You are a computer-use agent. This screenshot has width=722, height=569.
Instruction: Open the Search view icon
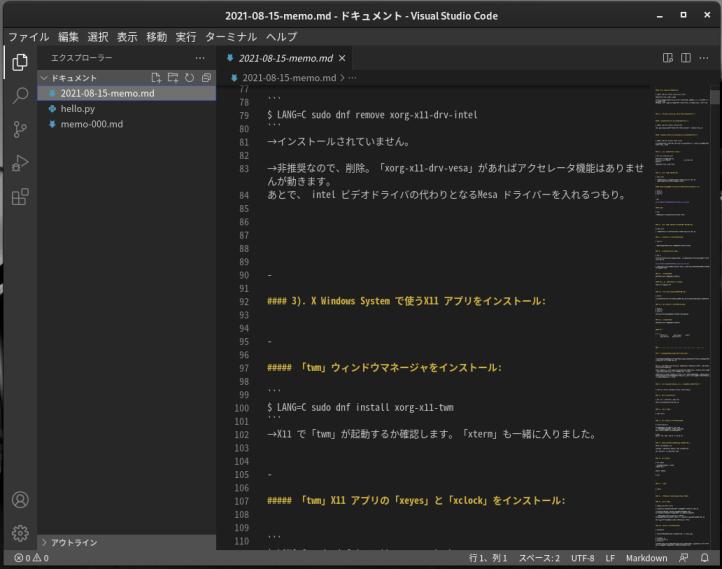click(19, 95)
